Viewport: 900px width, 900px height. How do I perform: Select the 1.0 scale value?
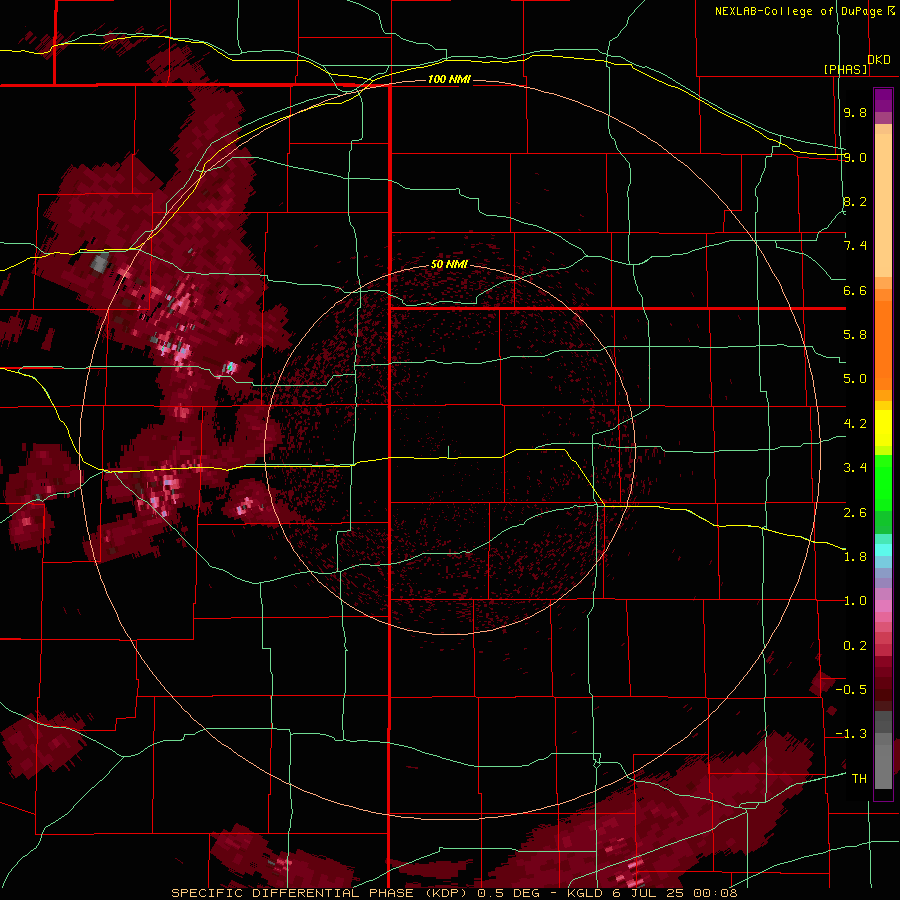855,601
